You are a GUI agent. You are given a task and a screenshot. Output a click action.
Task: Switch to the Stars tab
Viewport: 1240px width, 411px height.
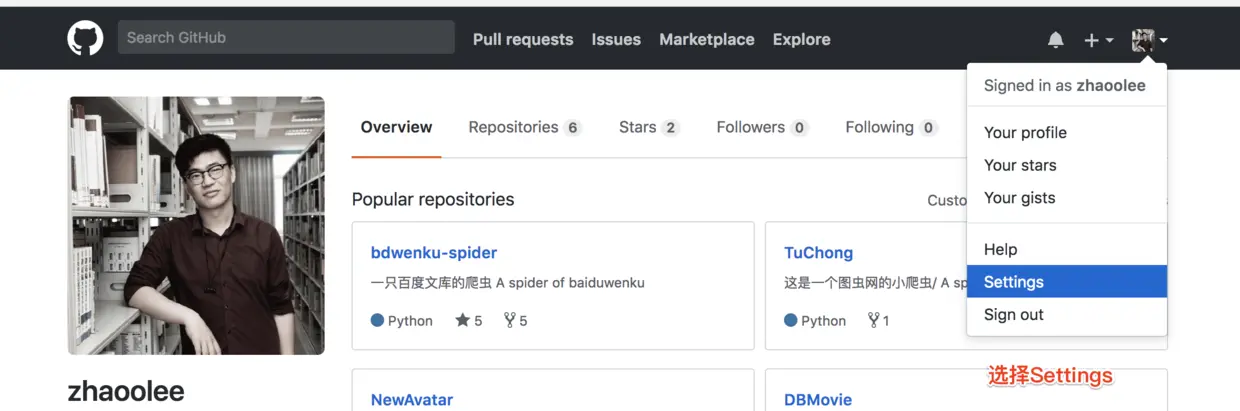point(649,127)
